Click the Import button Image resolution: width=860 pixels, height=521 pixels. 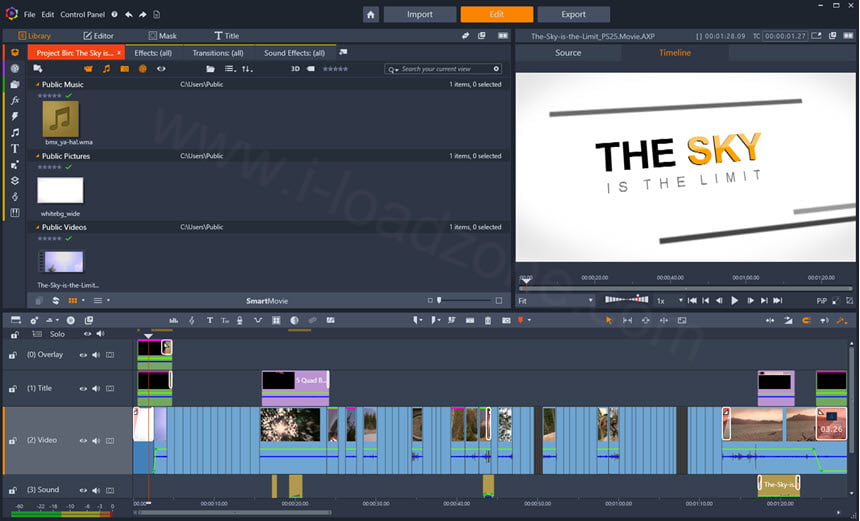click(x=420, y=14)
